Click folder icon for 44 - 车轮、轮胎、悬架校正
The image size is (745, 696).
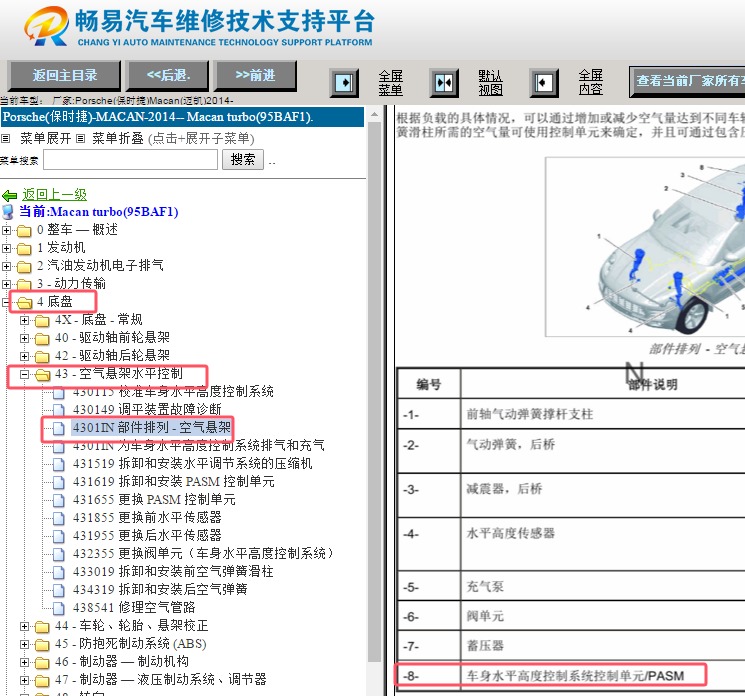tap(42, 627)
